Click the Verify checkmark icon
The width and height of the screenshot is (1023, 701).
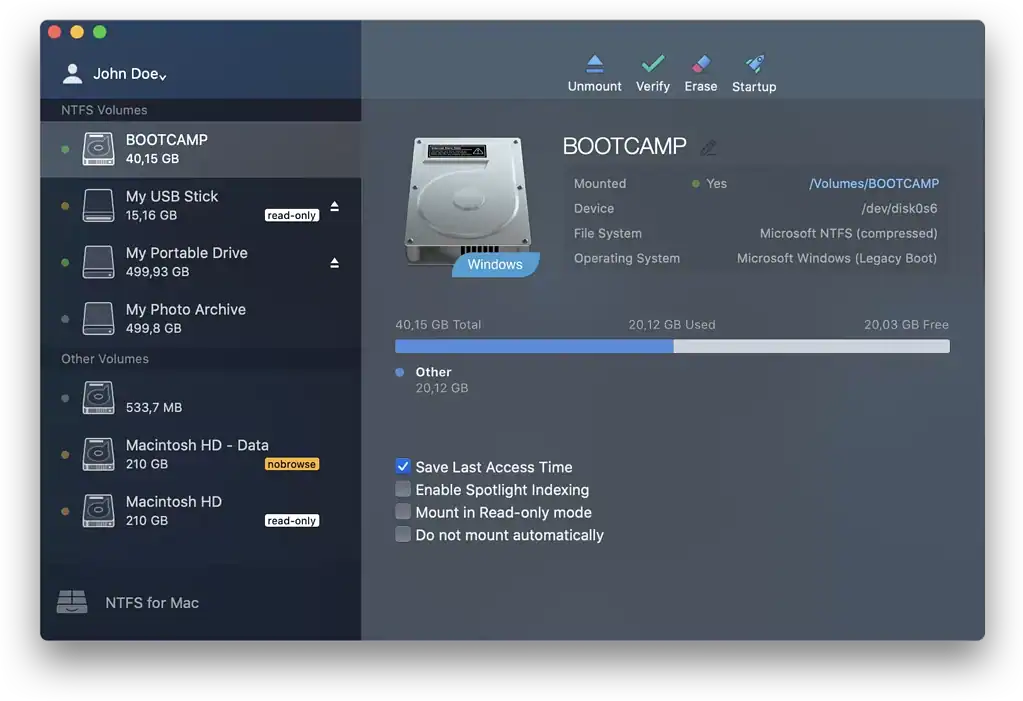point(652,66)
